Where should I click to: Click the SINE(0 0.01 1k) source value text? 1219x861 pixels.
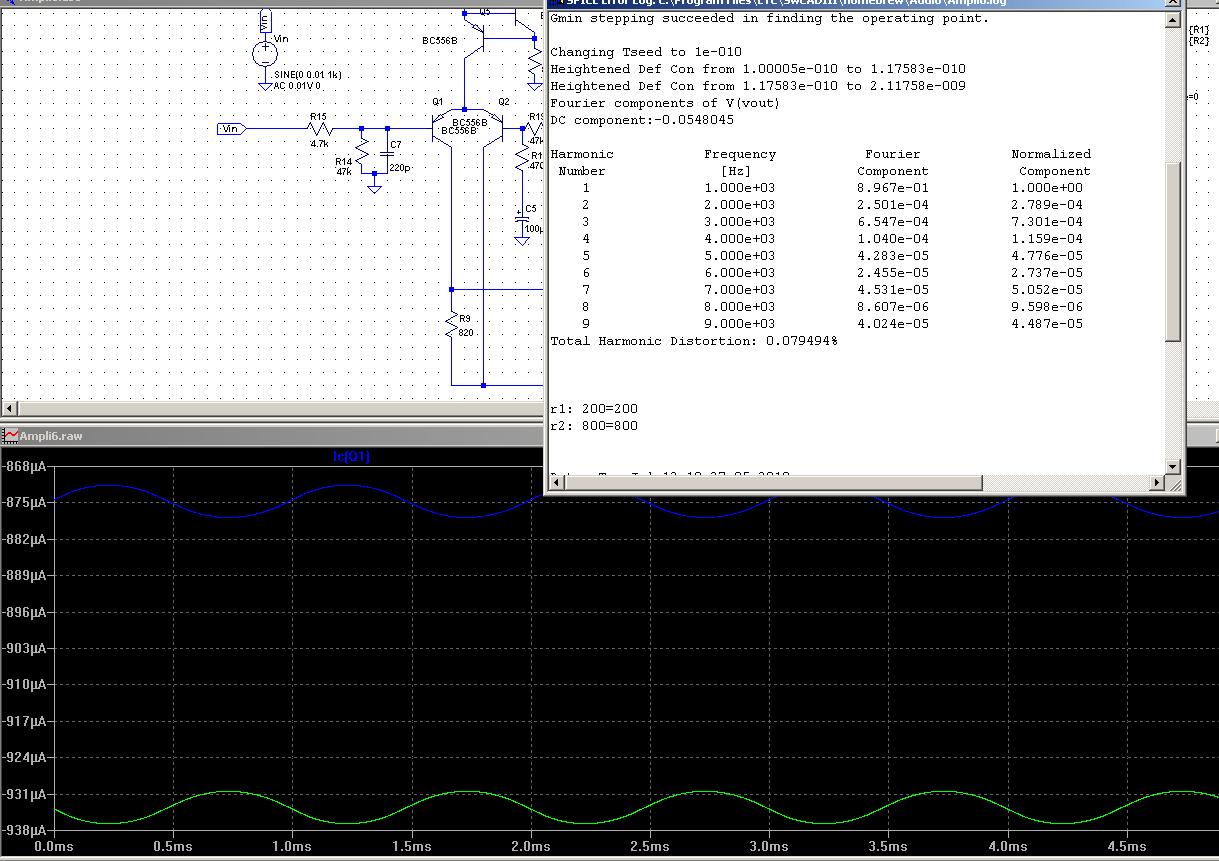(309, 75)
